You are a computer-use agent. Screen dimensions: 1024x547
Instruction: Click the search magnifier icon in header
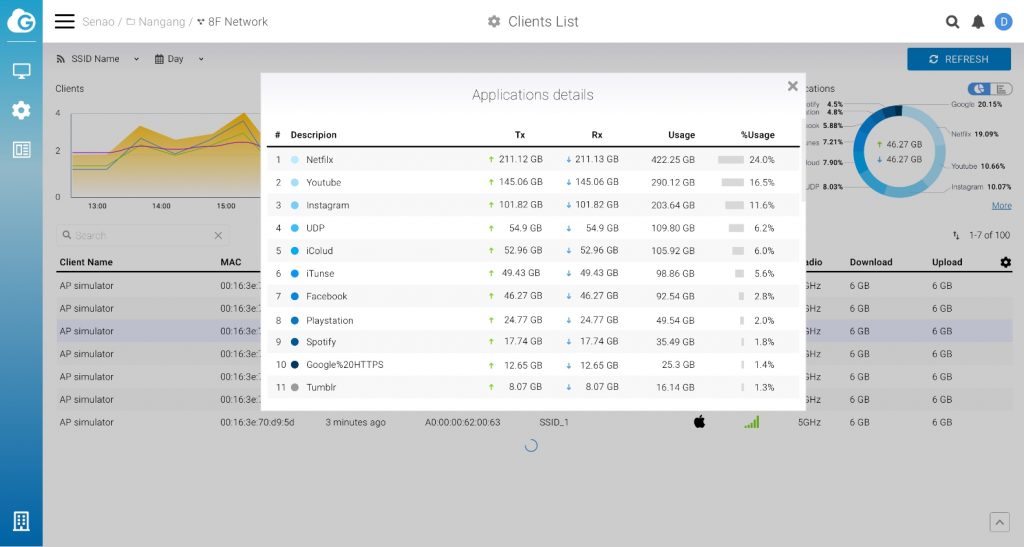952,22
